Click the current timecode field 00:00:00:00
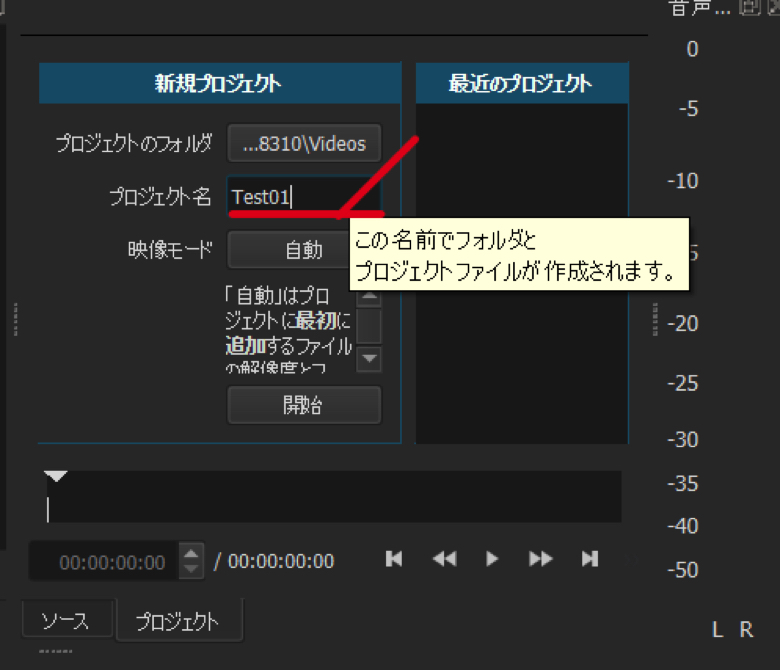Screen dimensions: 780x670 tap(104, 562)
